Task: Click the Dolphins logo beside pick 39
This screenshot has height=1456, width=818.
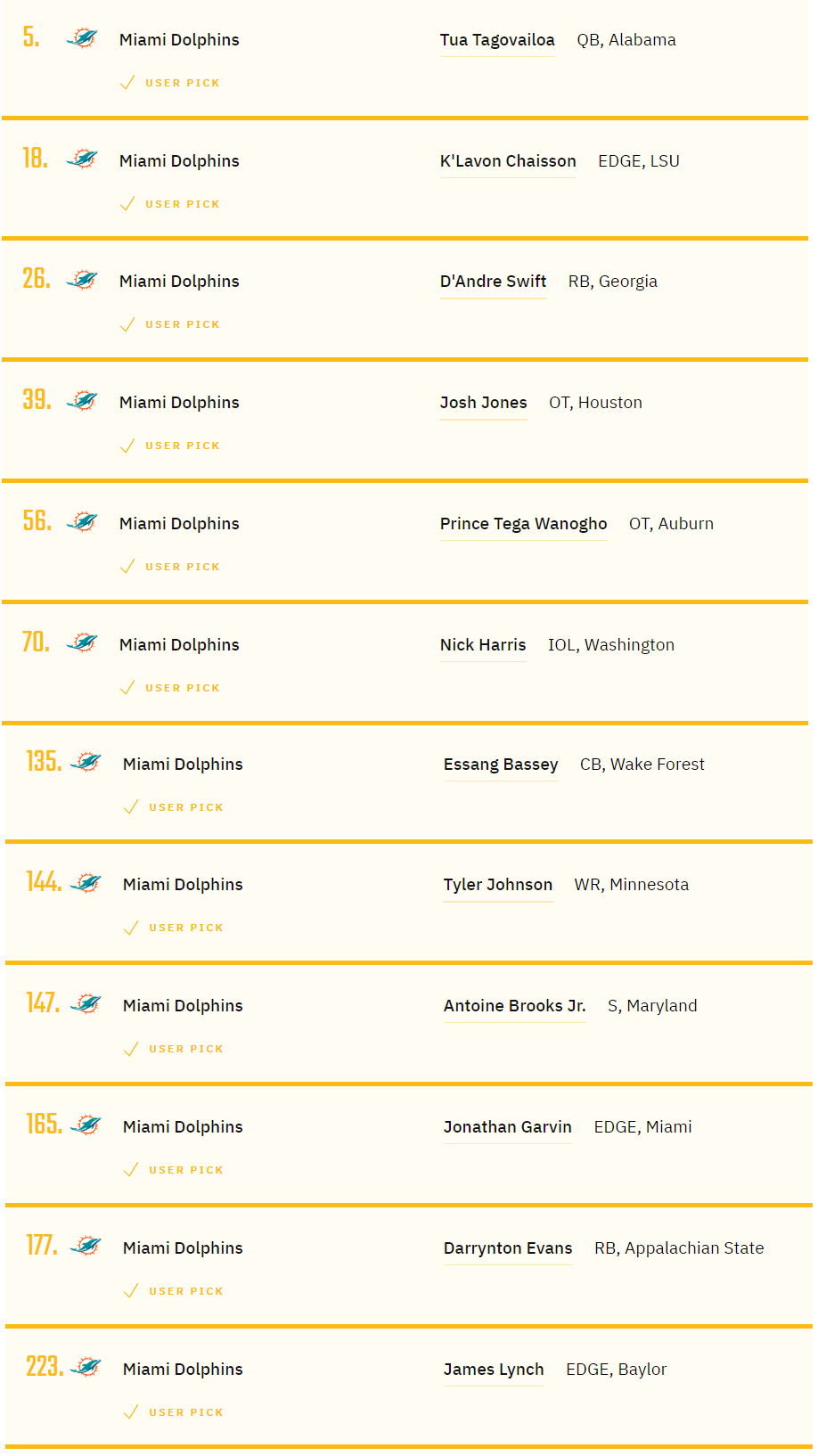Action: [82, 401]
